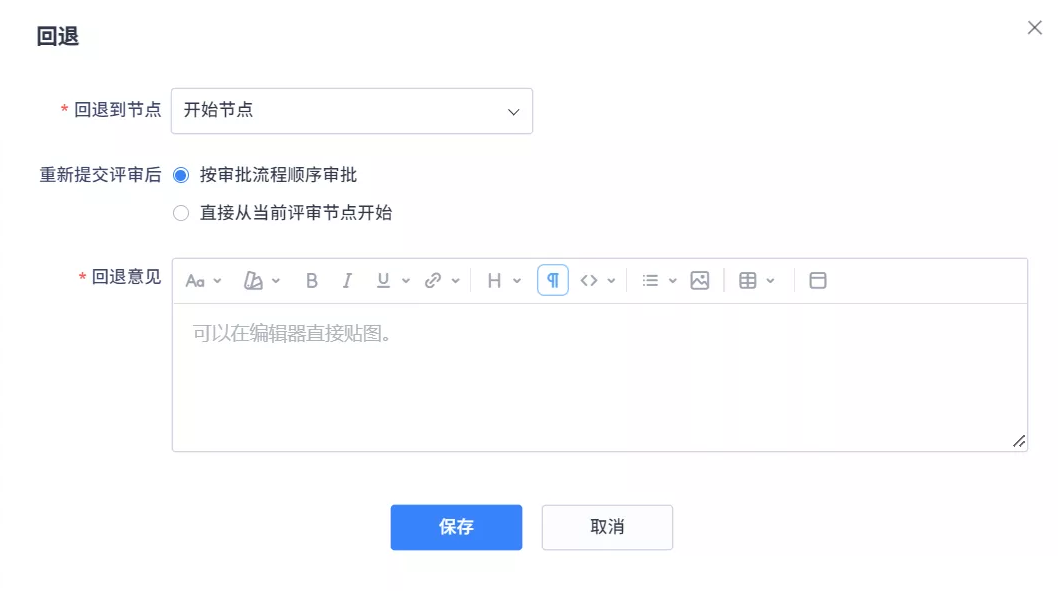Screen dimensions: 1058x591
Task: Apply italic formatting
Action: click(346, 280)
